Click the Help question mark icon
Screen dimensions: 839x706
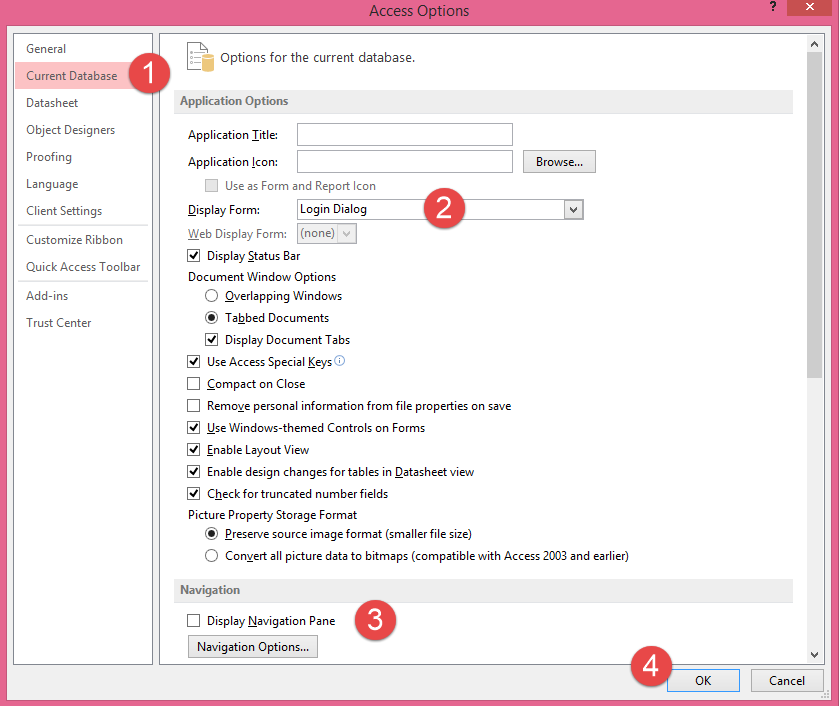pos(773,7)
